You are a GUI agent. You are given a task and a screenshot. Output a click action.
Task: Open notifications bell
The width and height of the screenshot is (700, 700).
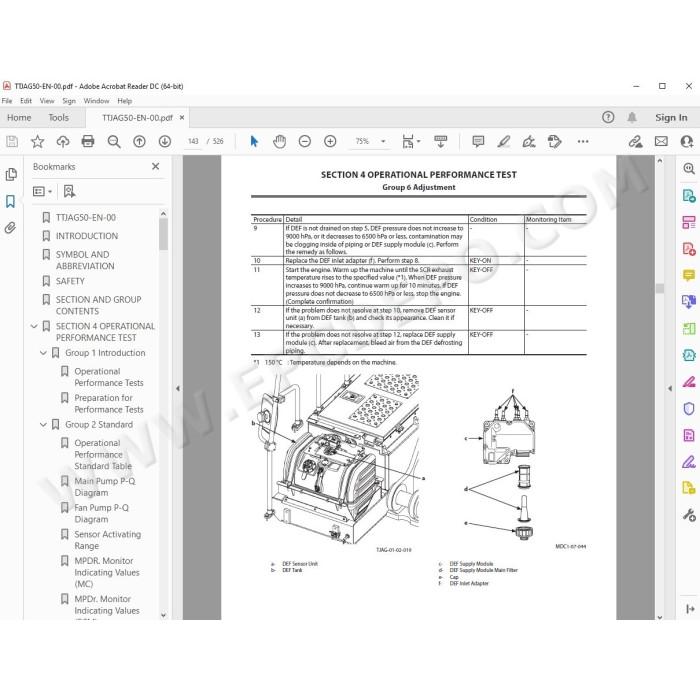tap(632, 117)
